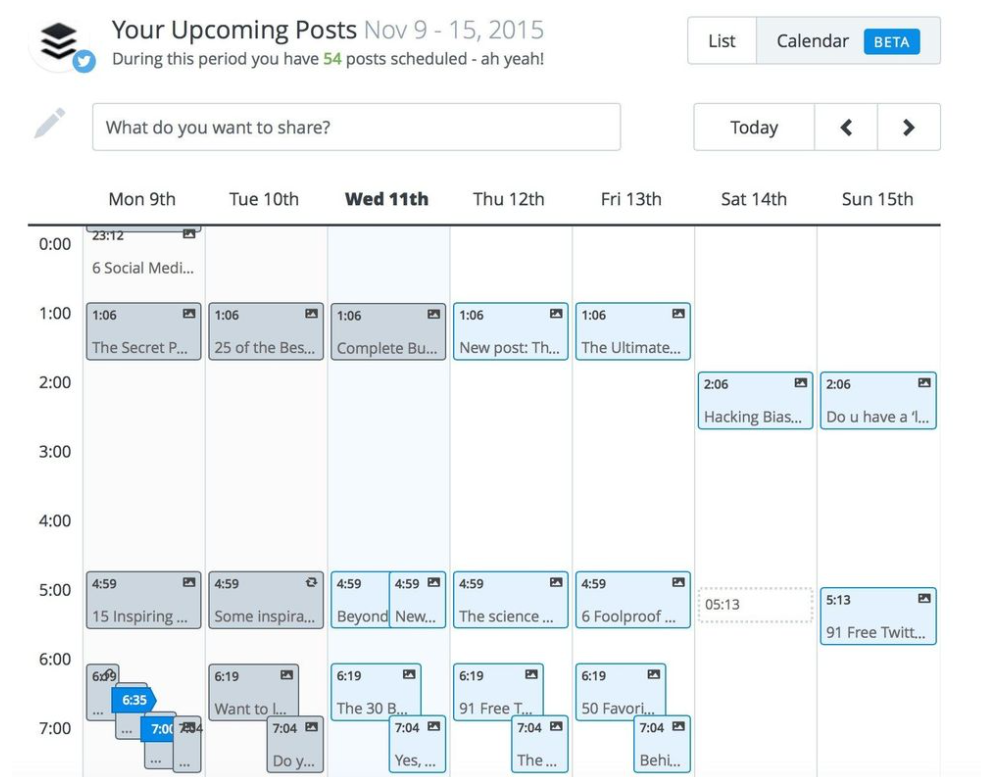
Task: Switch to the List view tab
Action: 722,41
